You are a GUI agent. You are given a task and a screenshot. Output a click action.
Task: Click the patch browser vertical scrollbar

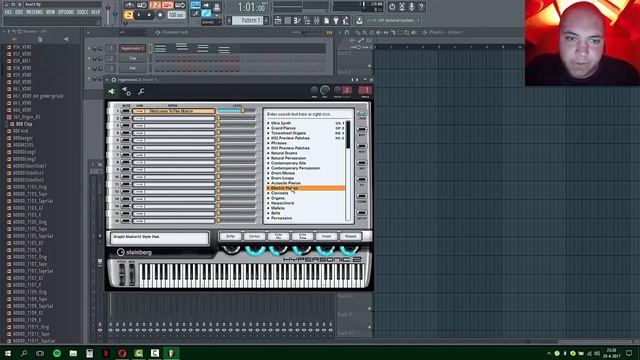pyautogui.click(x=348, y=171)
